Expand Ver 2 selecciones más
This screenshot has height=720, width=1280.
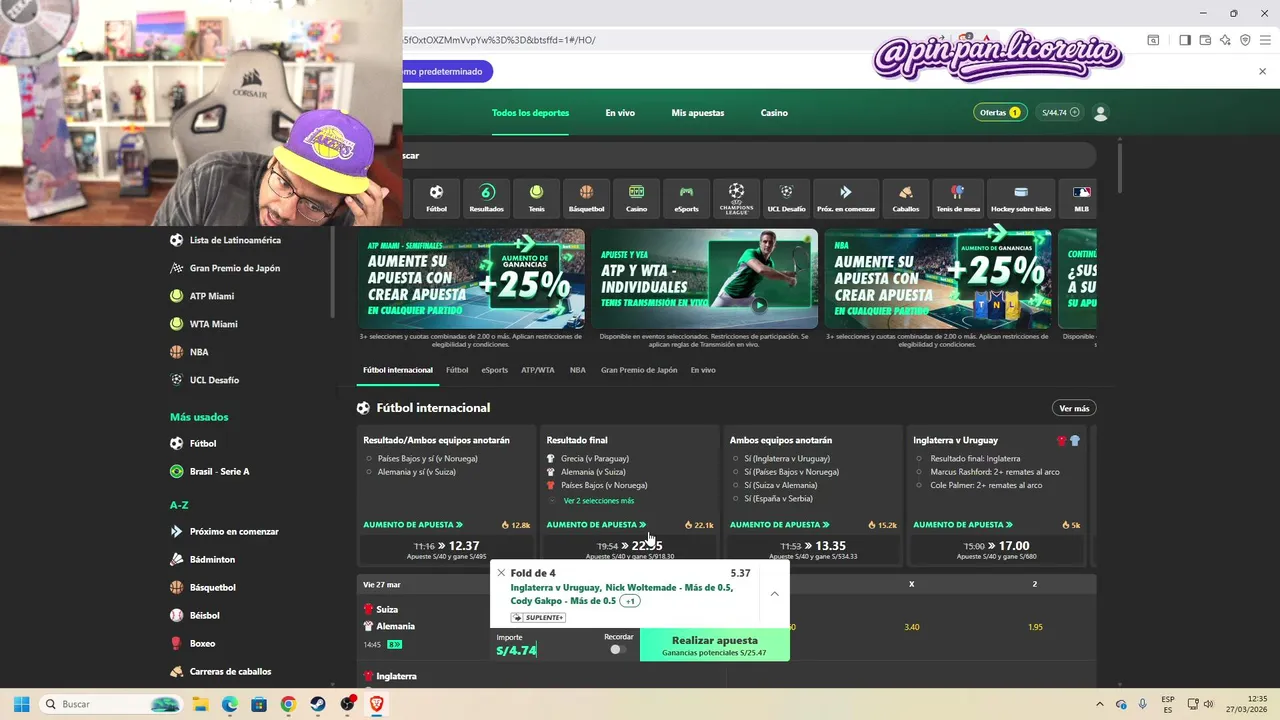tap(598, 500)
